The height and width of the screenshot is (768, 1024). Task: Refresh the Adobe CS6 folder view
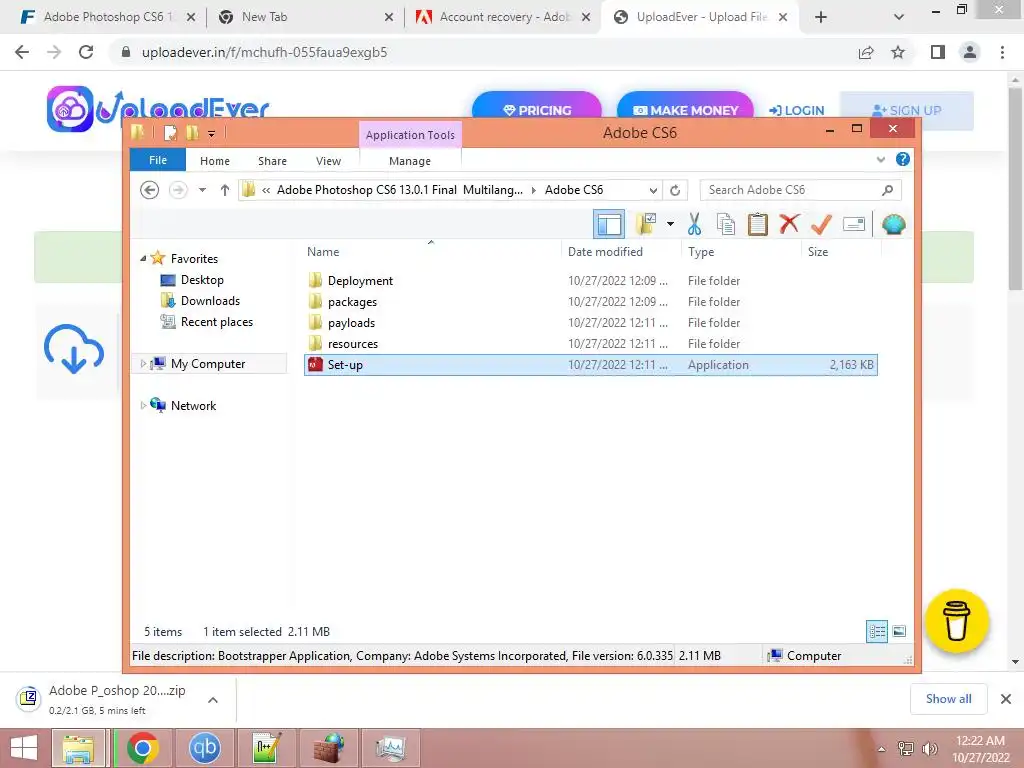pos(675,190)
